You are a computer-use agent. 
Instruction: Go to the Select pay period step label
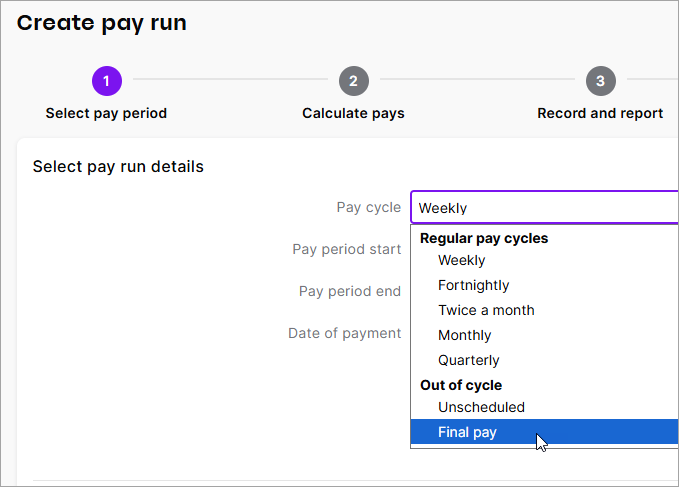coord(106,113)
